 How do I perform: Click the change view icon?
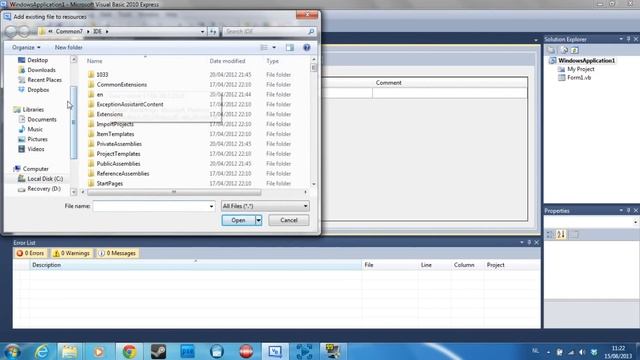coord(264,47)
